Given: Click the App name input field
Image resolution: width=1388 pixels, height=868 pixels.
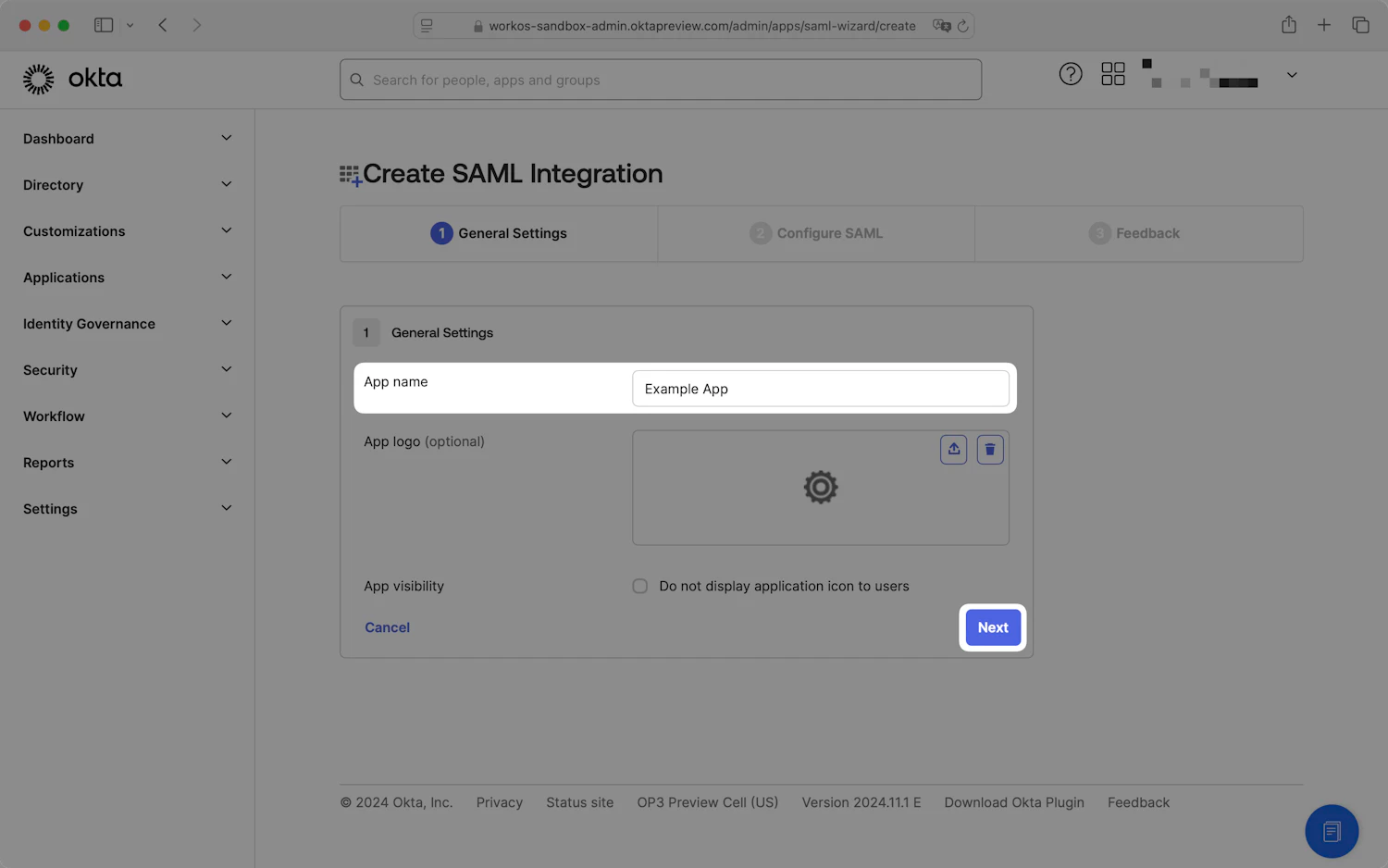Looking at the screenshot, I should pyautogui.click(x=821, y=389).
